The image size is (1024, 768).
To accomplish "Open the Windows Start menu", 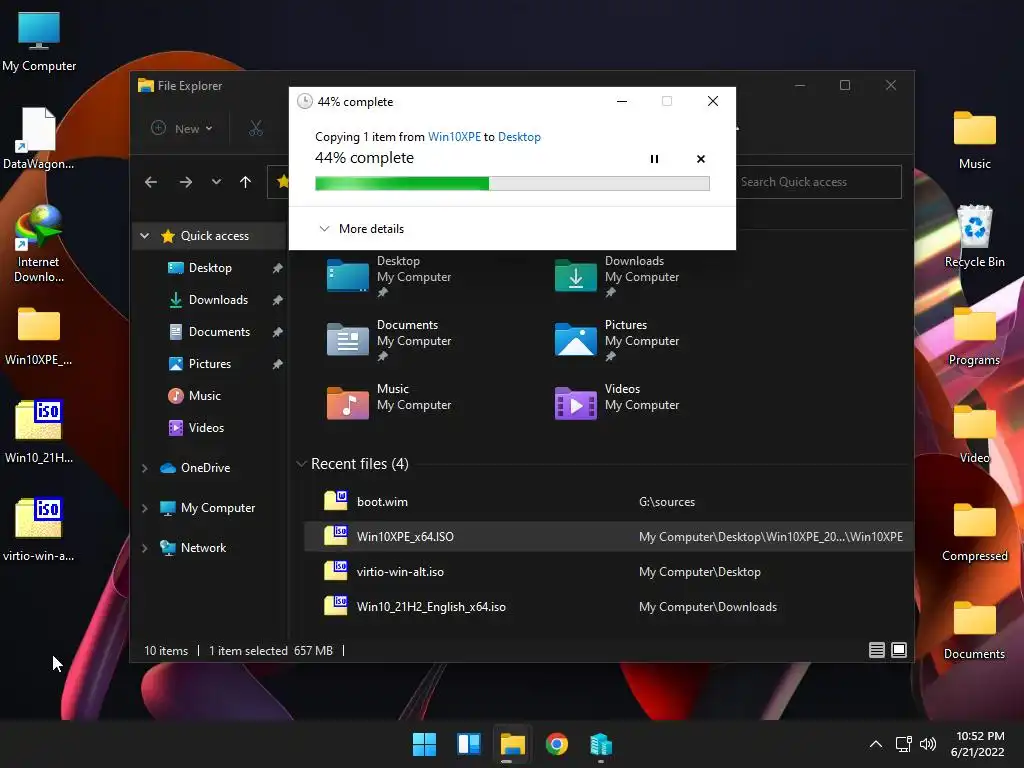I will (424, 744).
